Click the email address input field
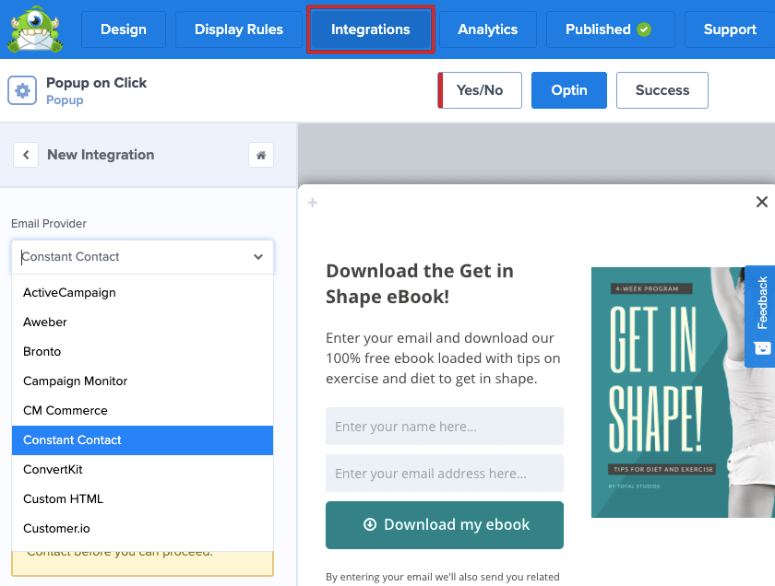 (444, 473)
